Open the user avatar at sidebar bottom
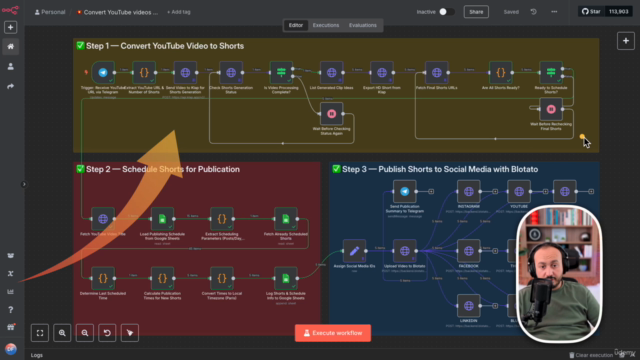The image size is (640, 360). click(11, 349)
